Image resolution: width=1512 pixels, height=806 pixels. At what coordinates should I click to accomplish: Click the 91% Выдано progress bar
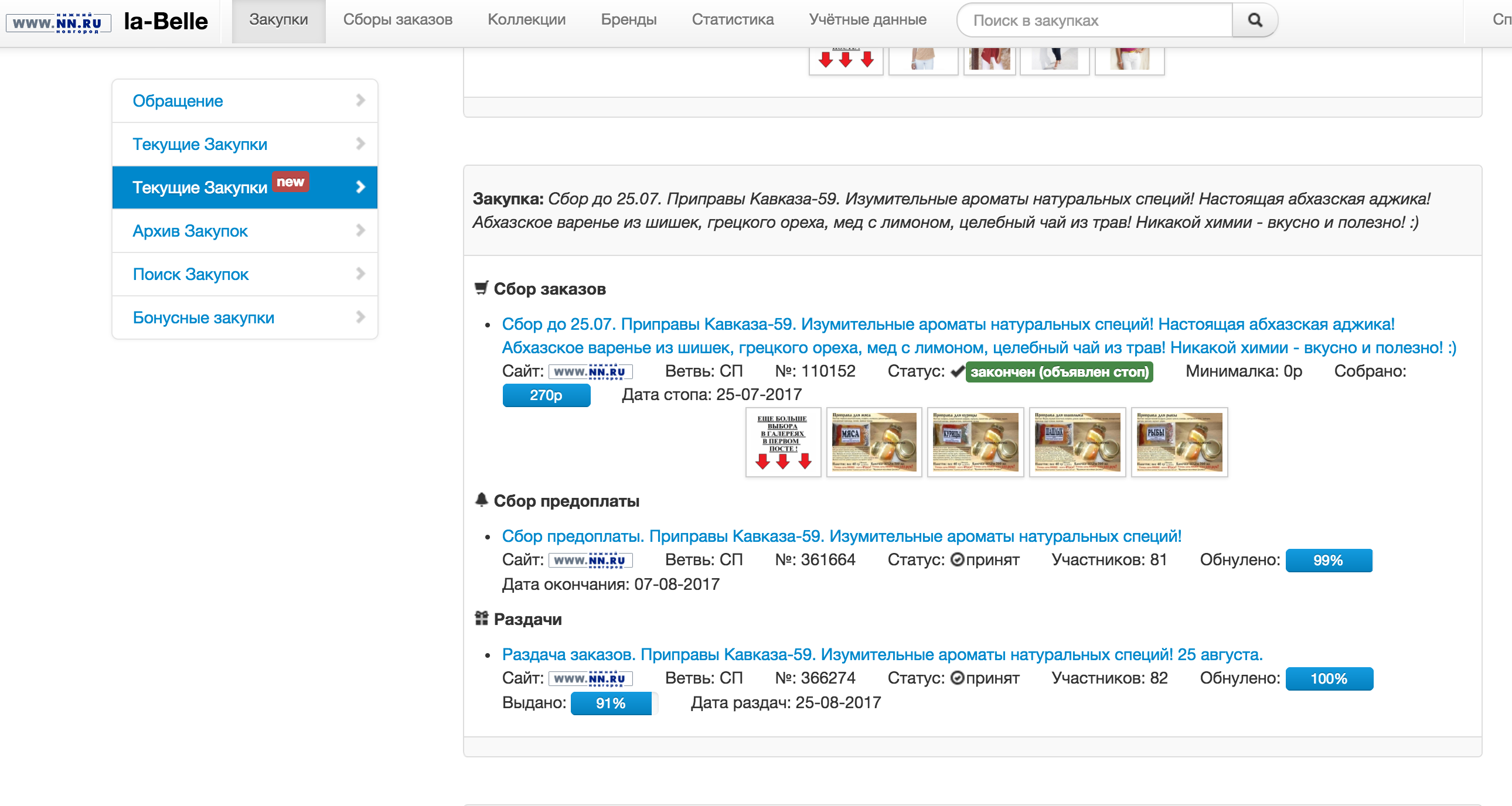[611, 703]
